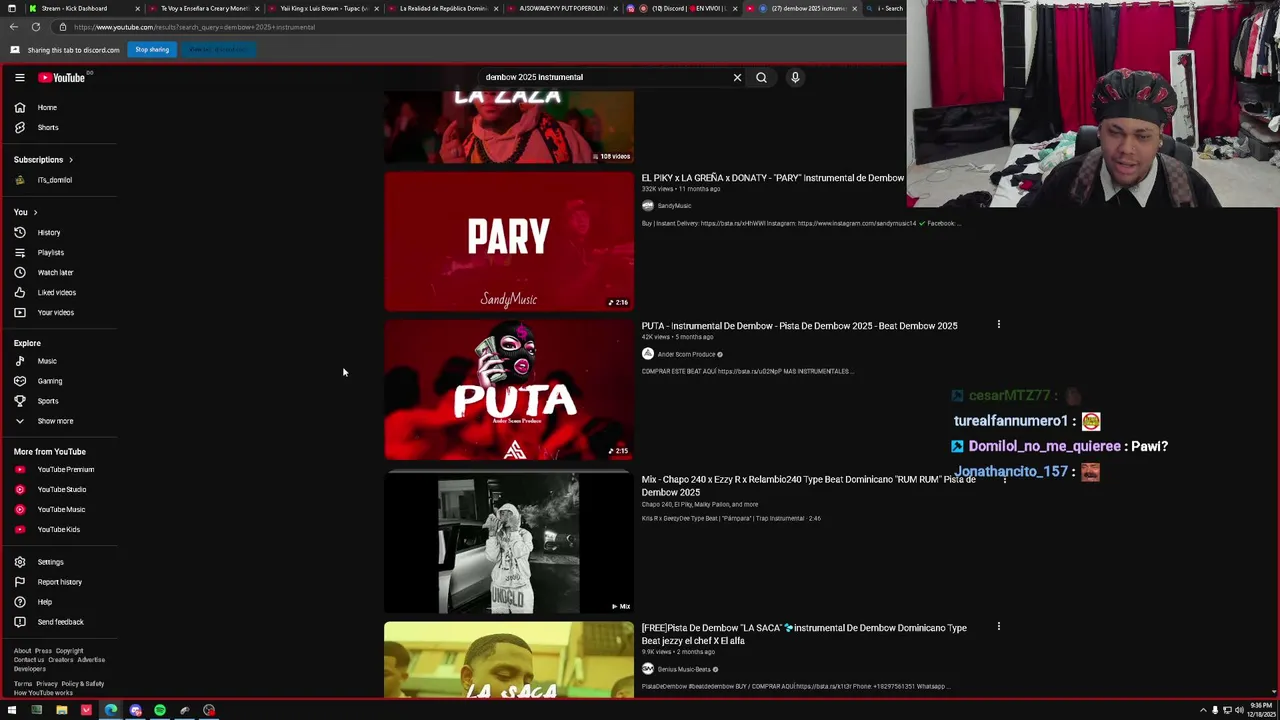Open Liked videos
Viewport: 1280px width, 720px height.
click(x=58, y=292)
